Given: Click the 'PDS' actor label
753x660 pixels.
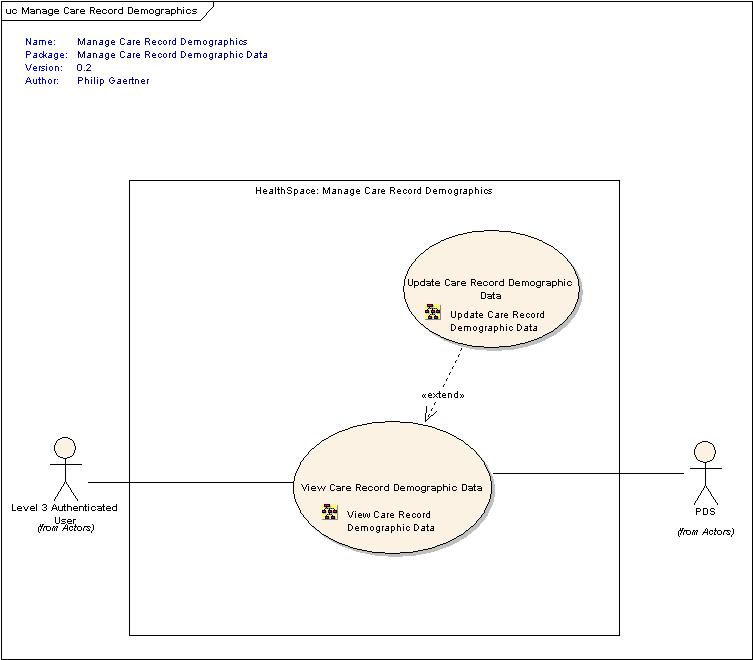Looking at the screenshot, I should (705, 512).
